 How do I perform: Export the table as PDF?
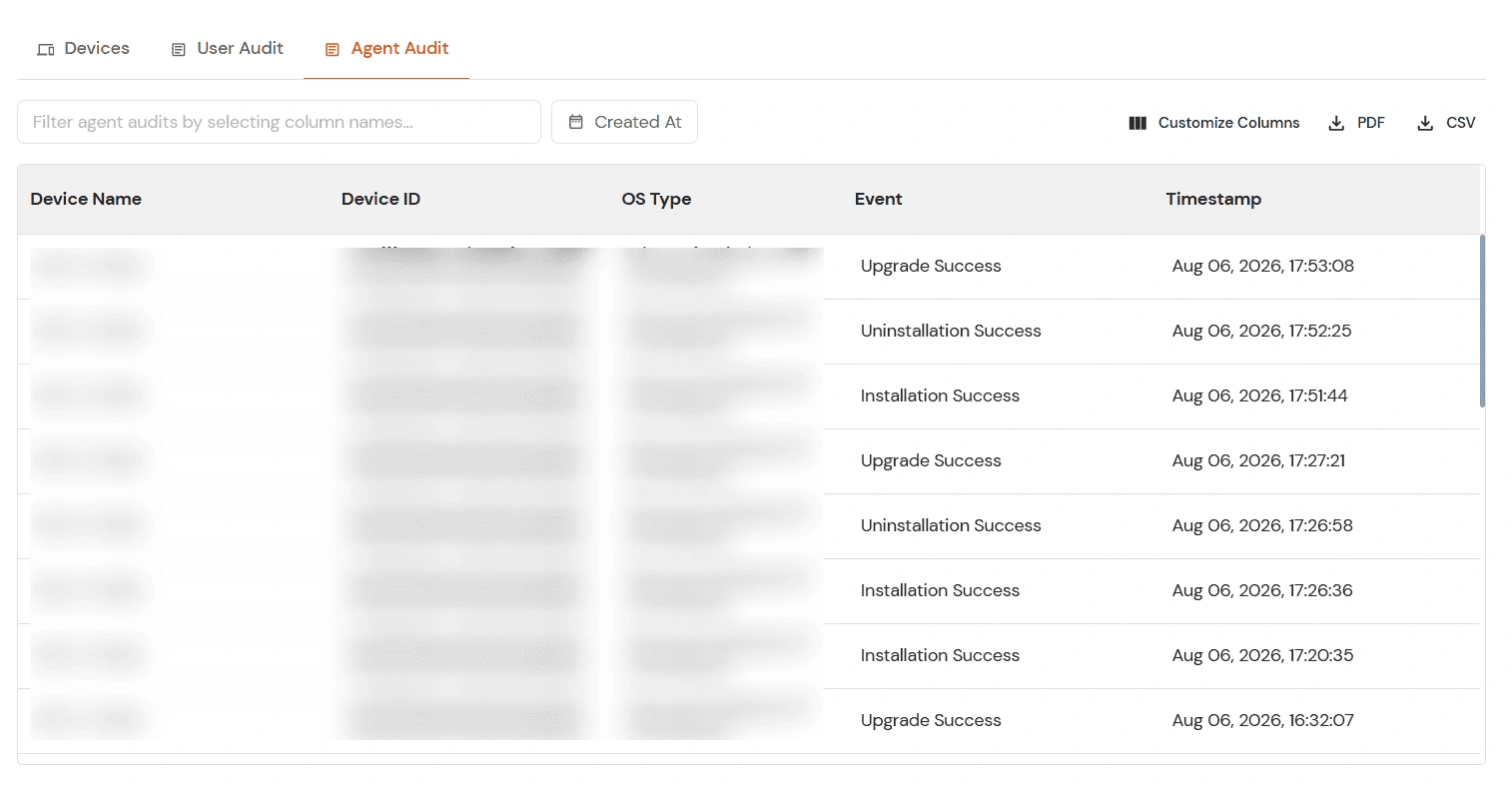click(x=1356, y=123)
